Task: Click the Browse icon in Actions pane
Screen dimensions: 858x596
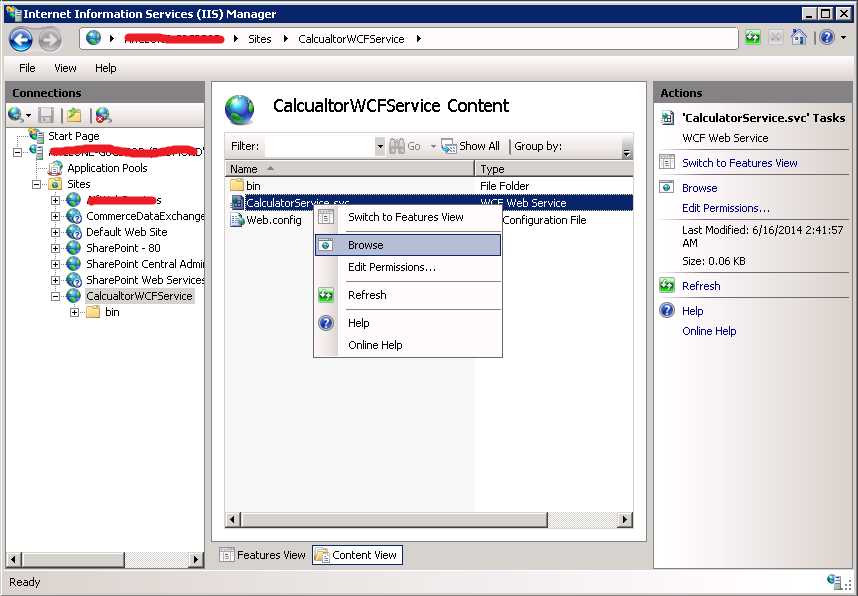Action: click(666, 187)
